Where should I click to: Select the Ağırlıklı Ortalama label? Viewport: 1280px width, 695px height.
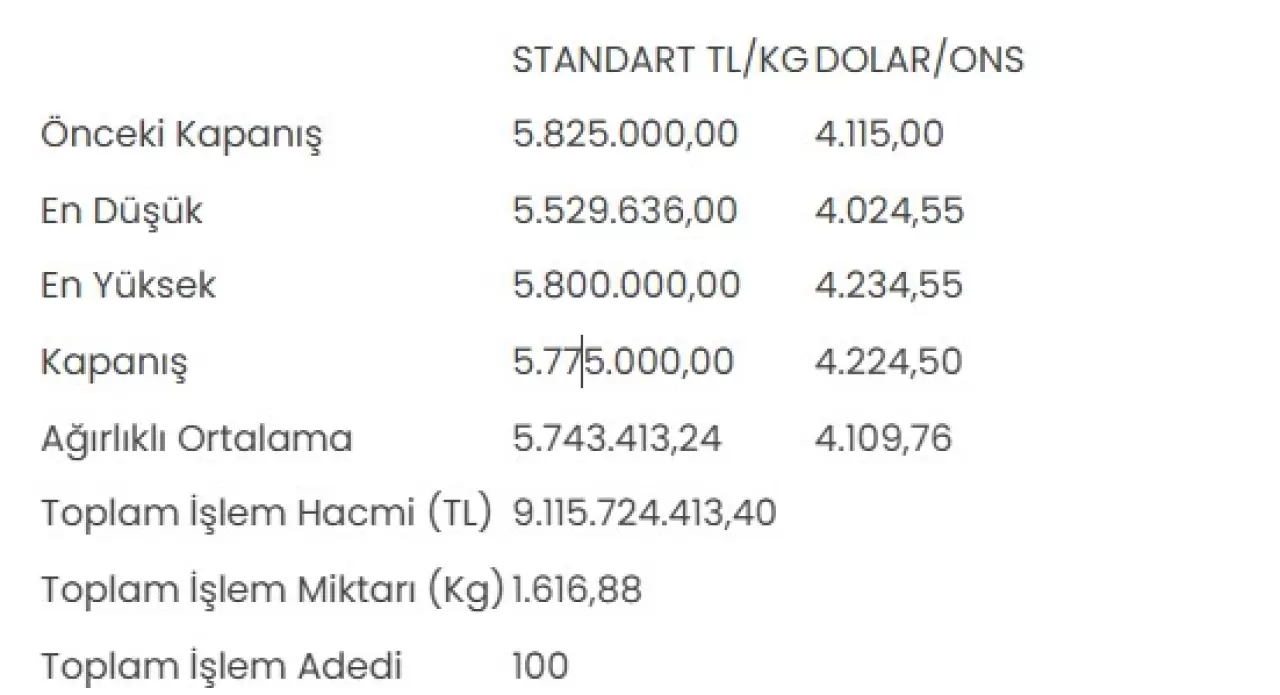point(196,438)
